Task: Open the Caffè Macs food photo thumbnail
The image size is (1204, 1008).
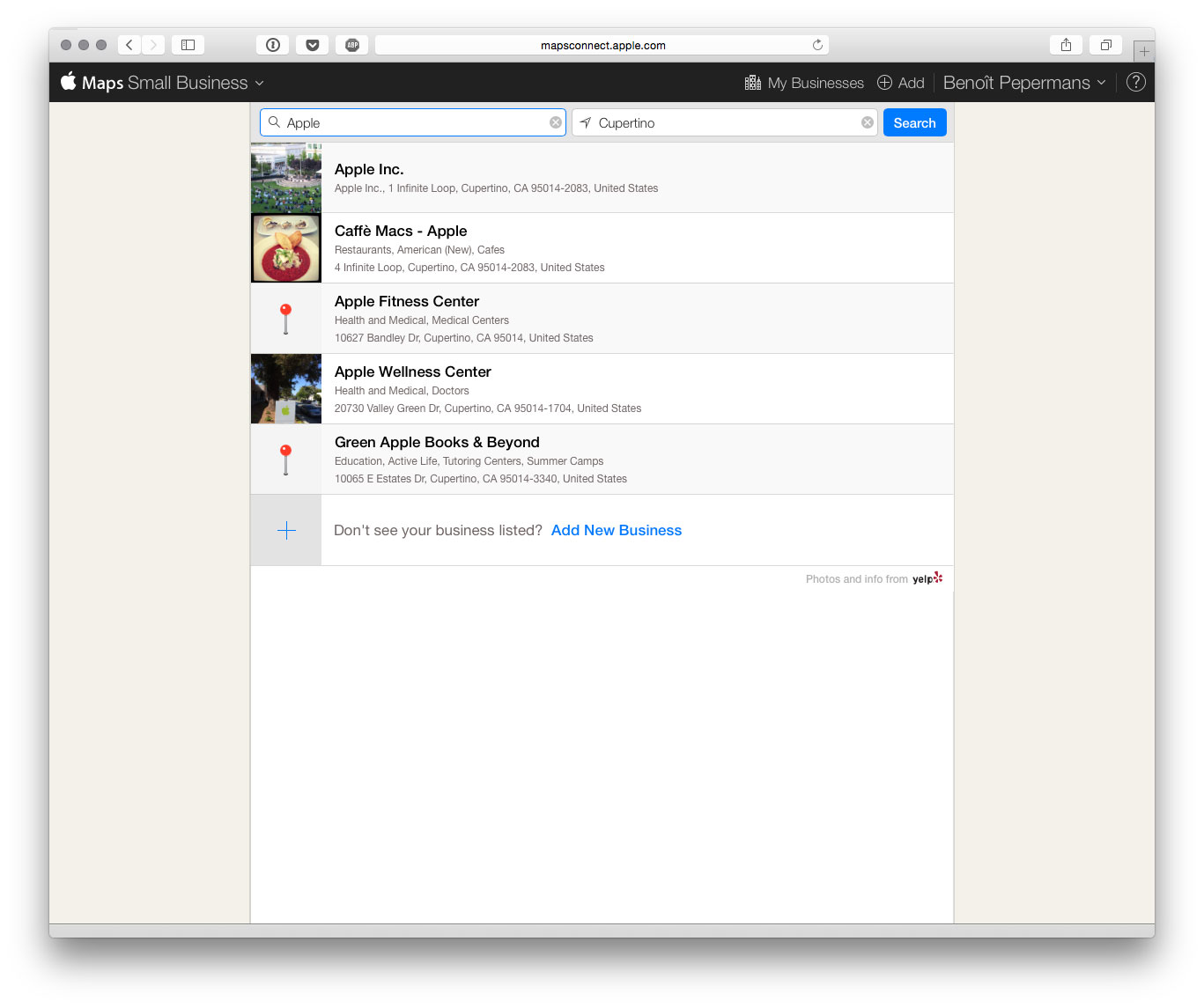Action: [286, 248]
